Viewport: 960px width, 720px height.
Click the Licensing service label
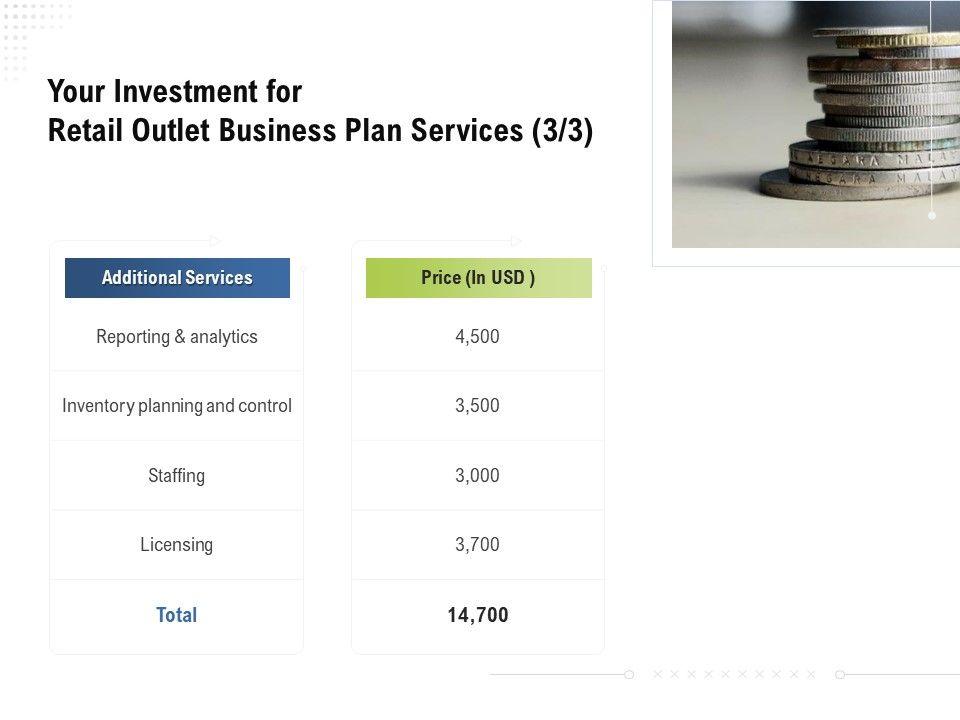click(177, 545)
